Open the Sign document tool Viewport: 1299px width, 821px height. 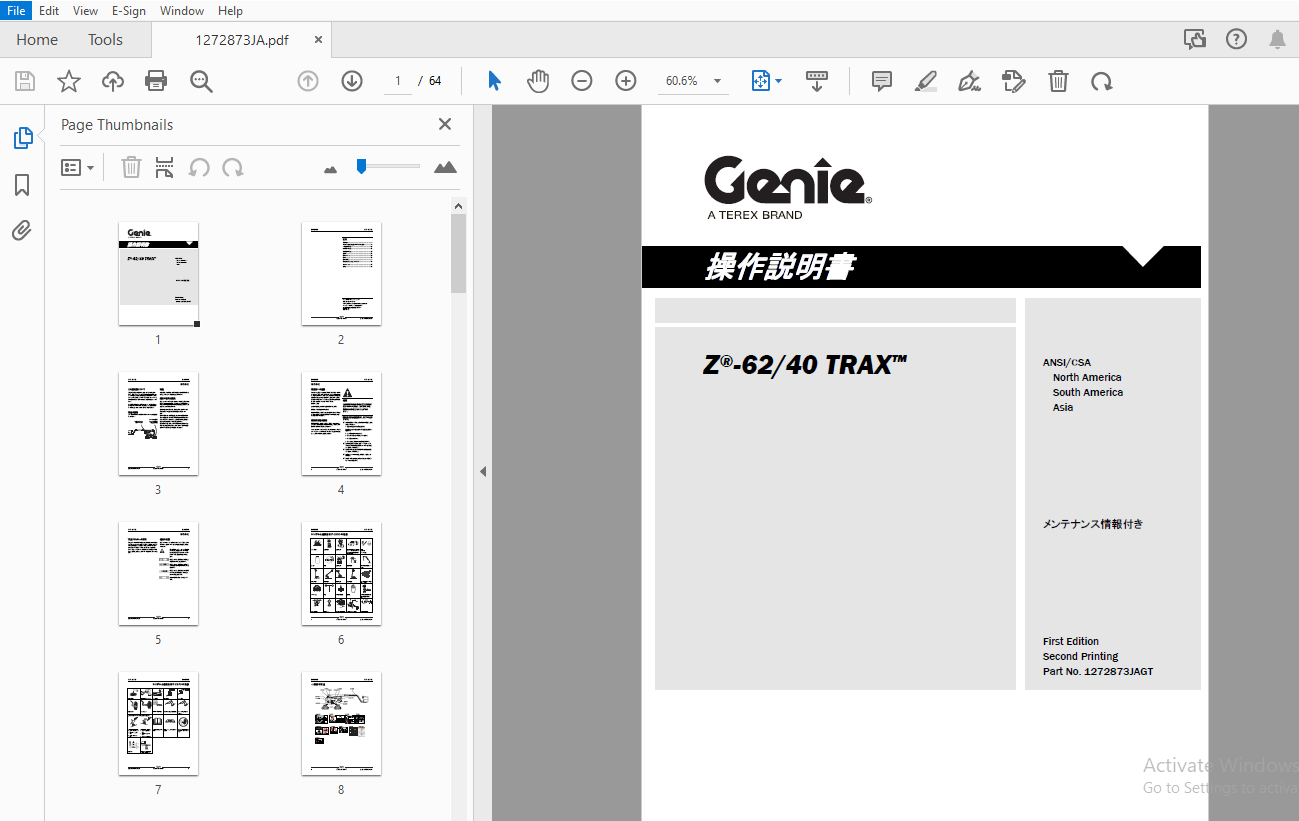pyautogui.click(x=969, y=81)
